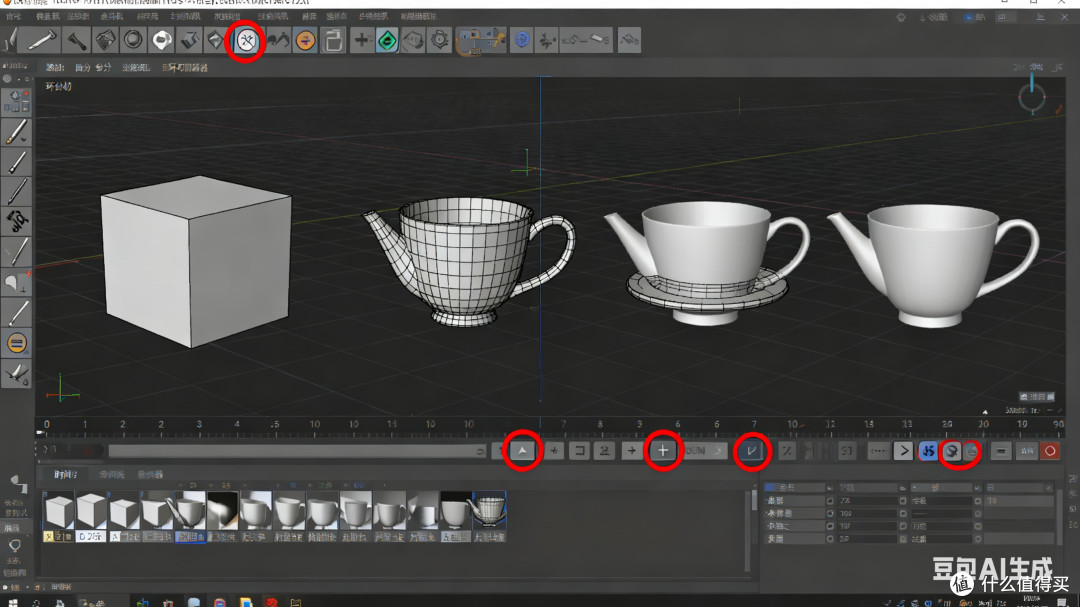Toggle the circle button in first attribute row
This screenshot has width=1080, height=607.
(829, 501)
